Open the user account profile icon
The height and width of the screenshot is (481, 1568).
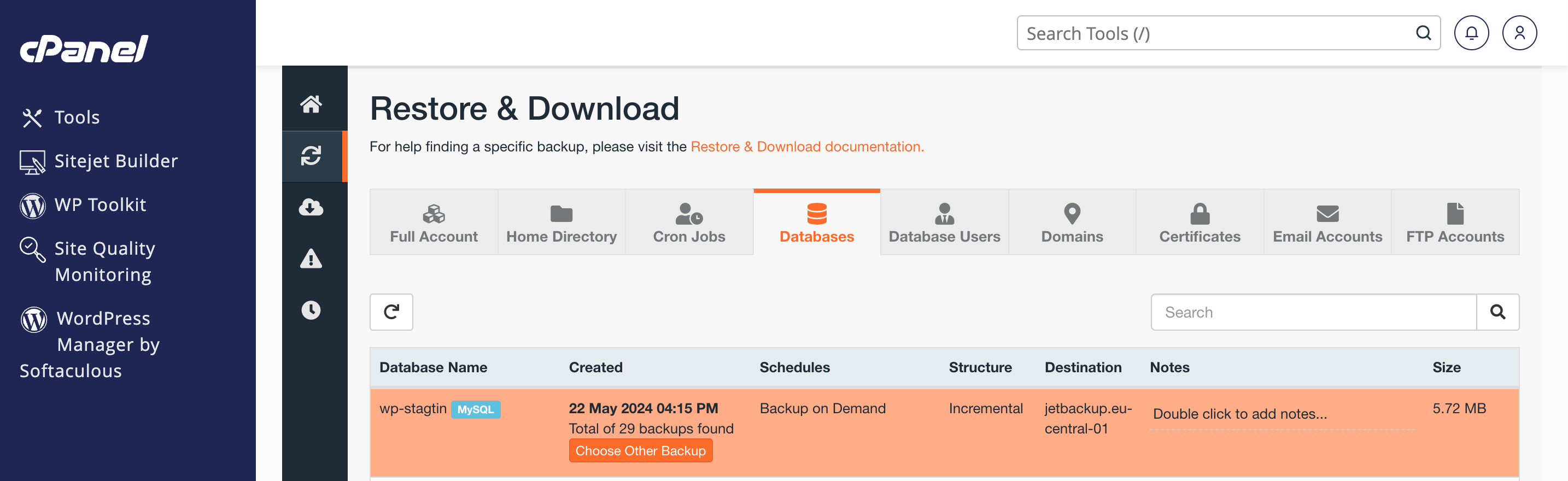1519,33
